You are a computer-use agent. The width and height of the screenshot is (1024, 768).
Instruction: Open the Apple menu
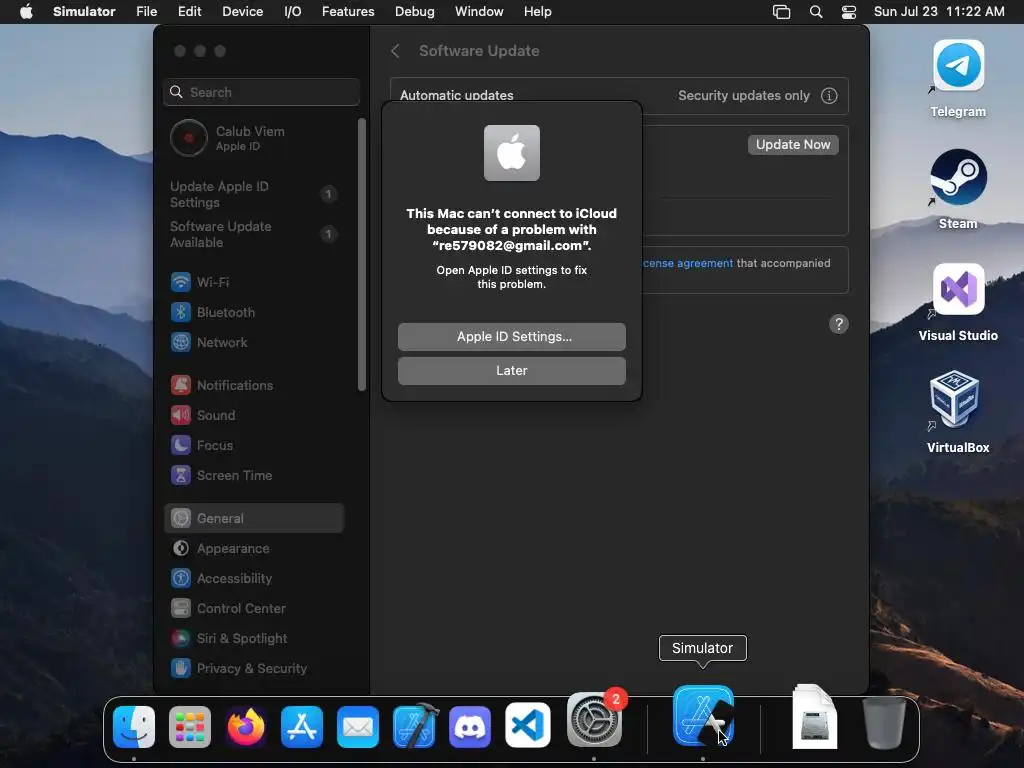tap(26, 12)
